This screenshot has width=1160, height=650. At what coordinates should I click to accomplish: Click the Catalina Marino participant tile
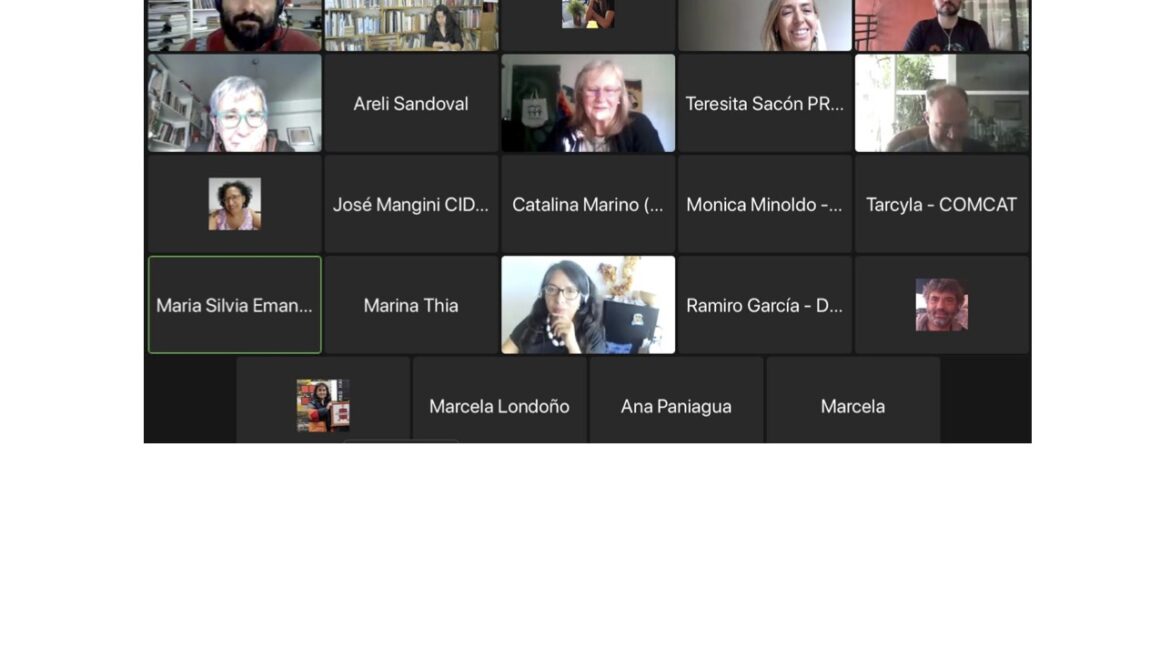pos(587,204)
